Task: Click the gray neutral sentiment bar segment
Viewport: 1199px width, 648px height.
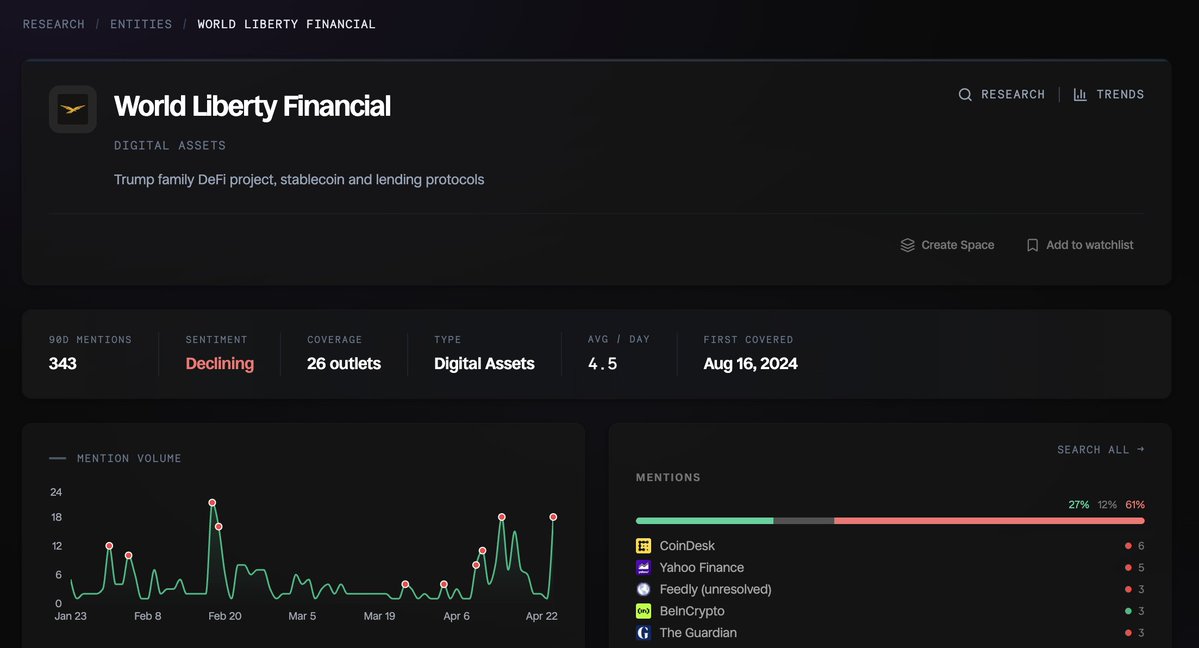Action: pyautogui.click(x=804, y=520)
